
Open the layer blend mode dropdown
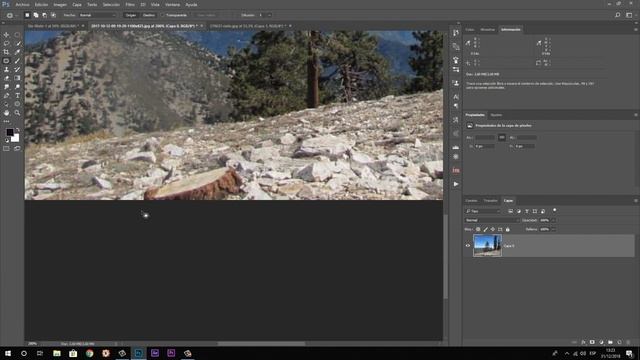[492, 220]
